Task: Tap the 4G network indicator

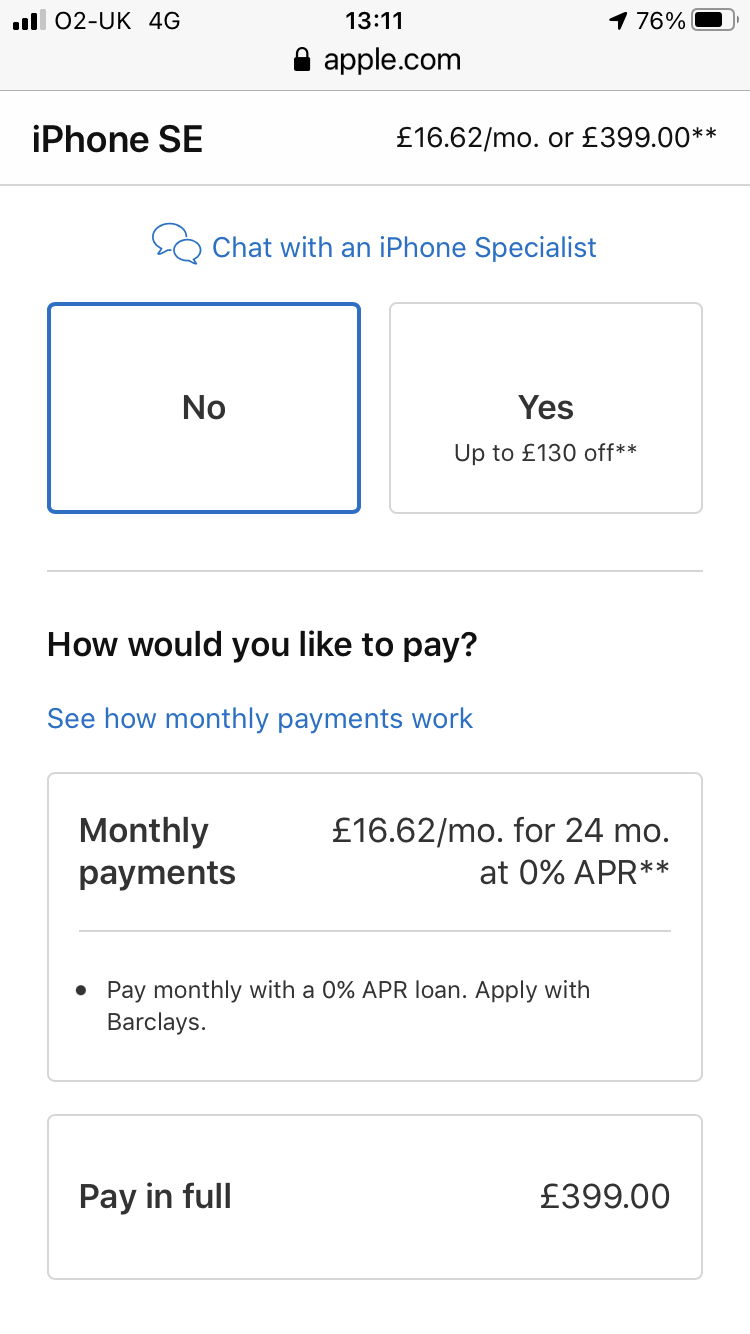Action: tap(165, 20)
